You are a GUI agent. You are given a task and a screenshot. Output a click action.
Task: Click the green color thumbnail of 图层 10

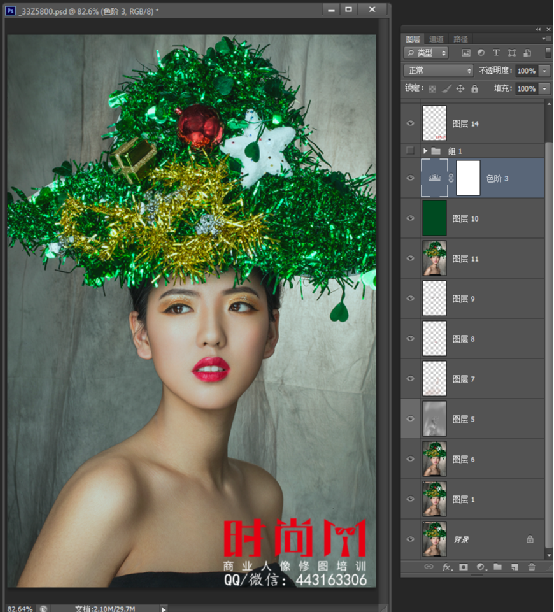coord(434,218)
